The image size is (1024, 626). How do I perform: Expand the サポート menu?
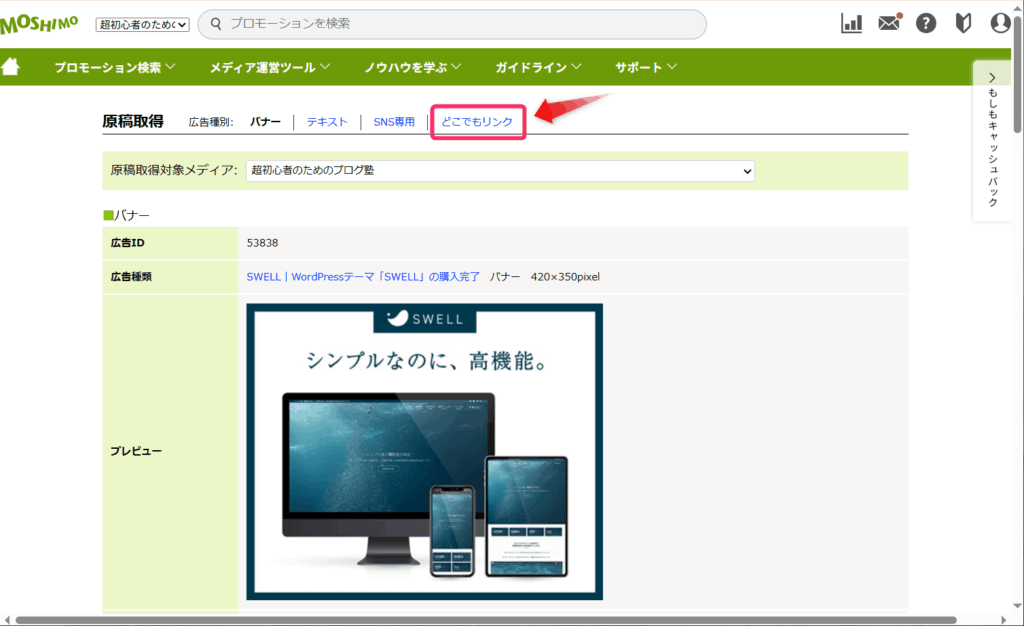pos(645,67)
